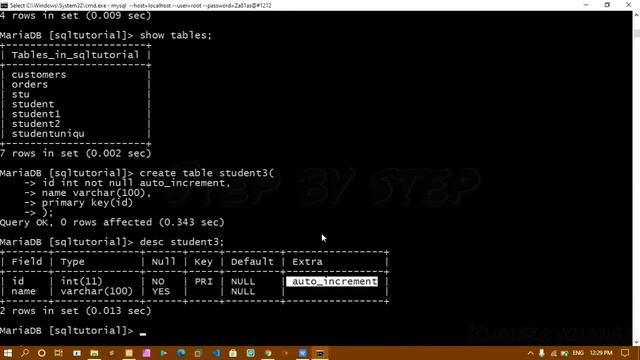Open the Action Center notifications icon
The image size is (640, 360).
(625, 353)
